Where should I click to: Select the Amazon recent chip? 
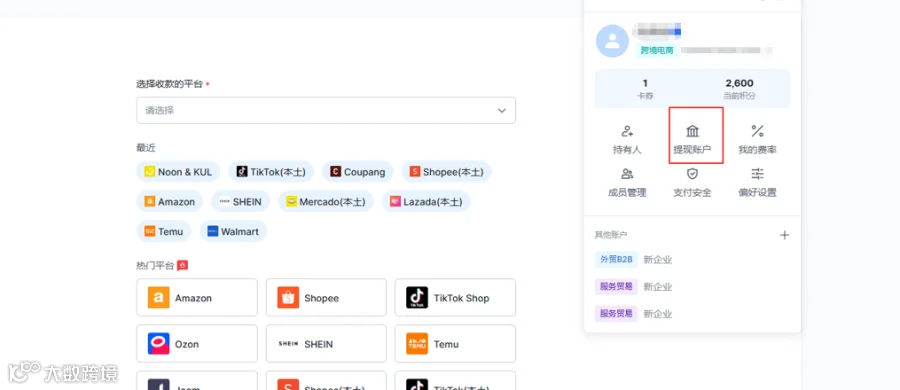coord(169,202)
